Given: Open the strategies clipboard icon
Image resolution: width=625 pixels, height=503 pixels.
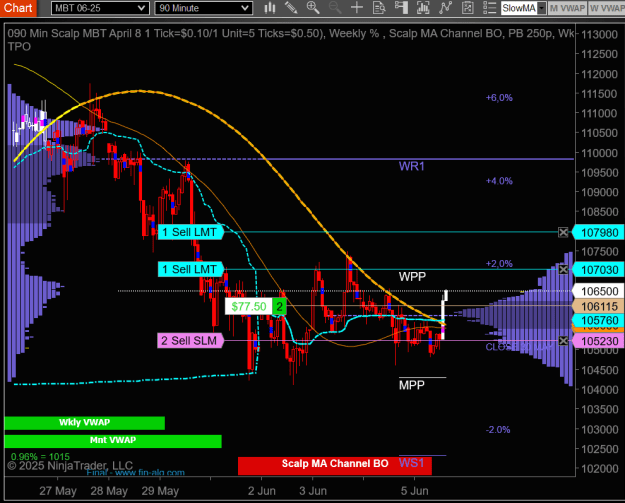Looking at the screenshot, I should (x=467, y=8).
